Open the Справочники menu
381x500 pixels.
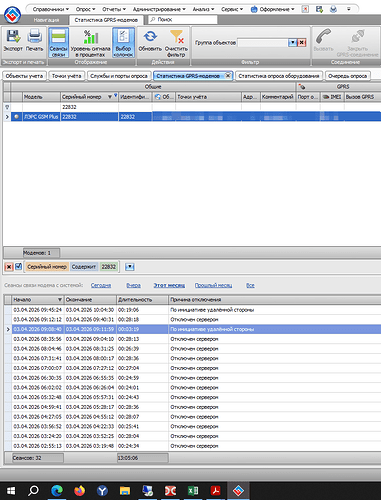point(51,9)
